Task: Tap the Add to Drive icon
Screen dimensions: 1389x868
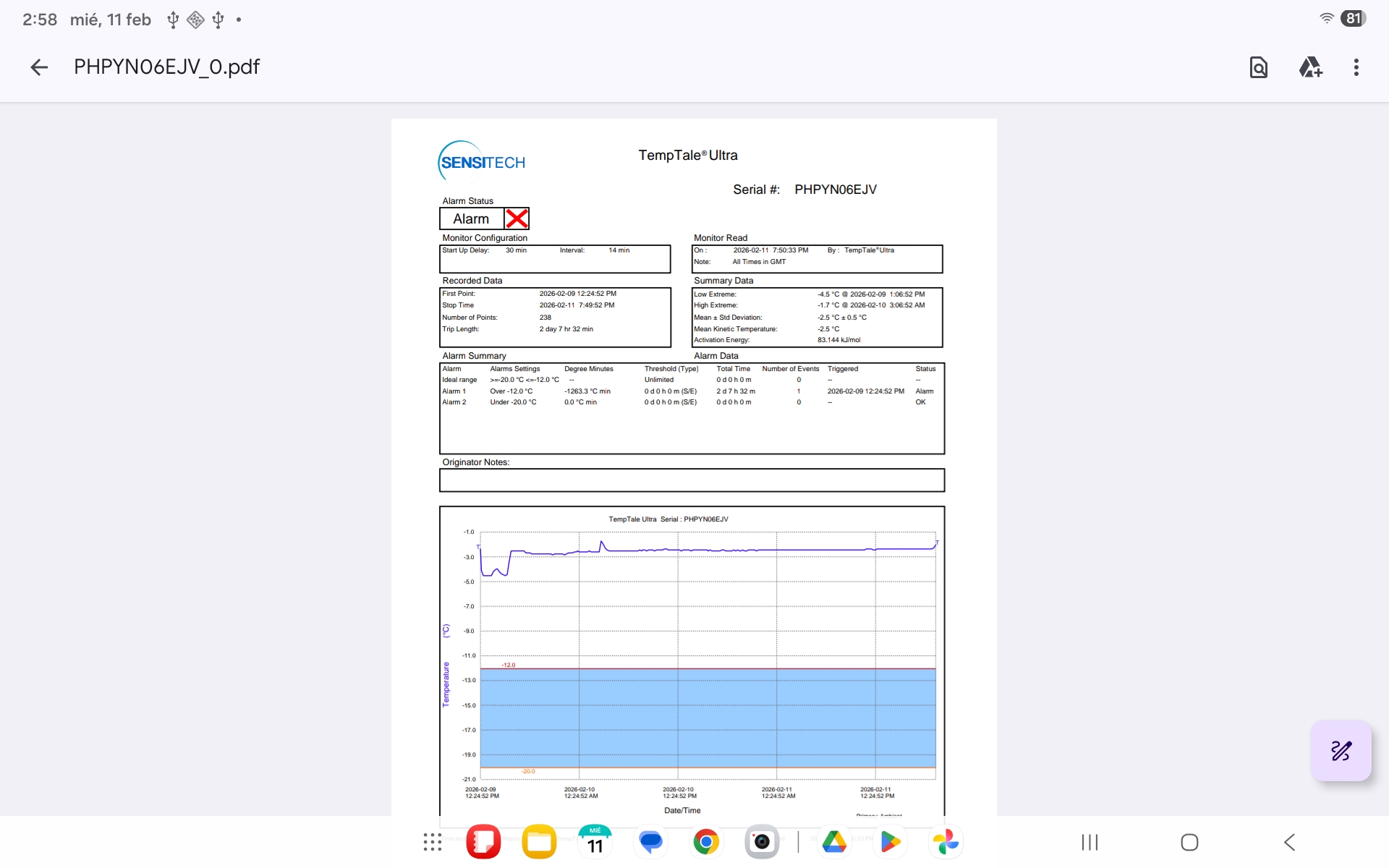Action: pos(1310,67)
